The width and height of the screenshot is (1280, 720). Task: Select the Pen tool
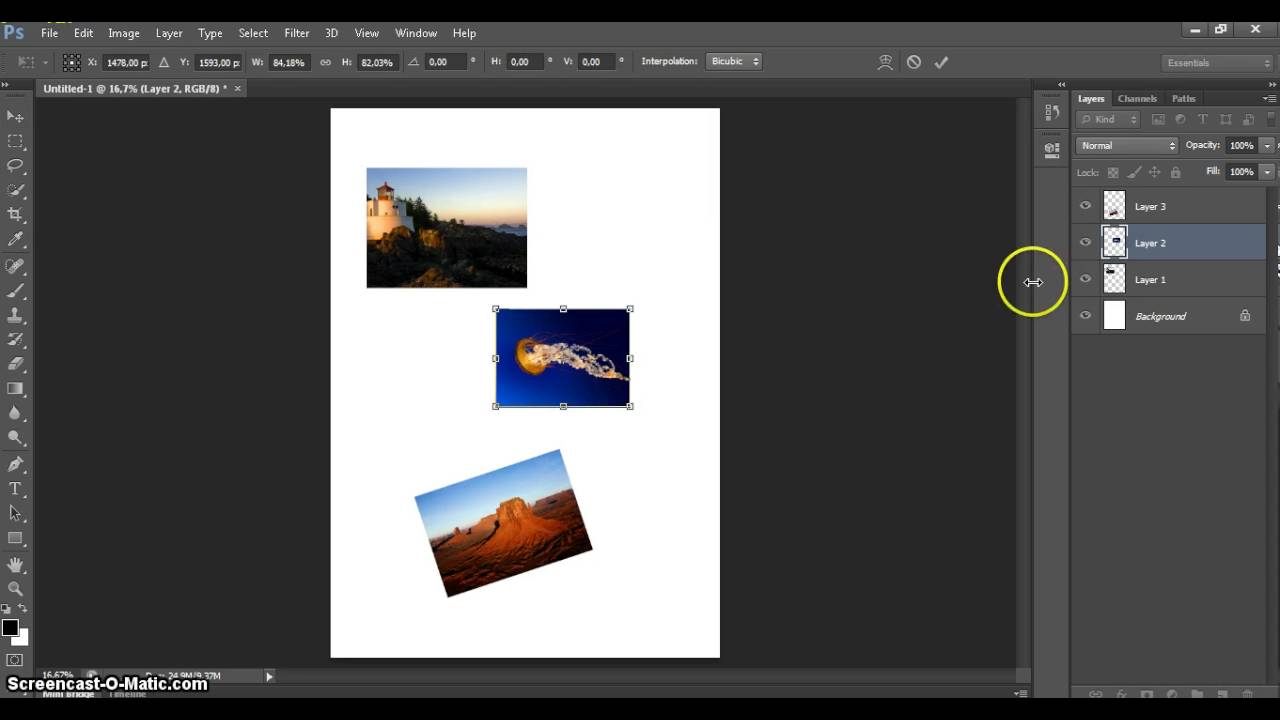point(15,465)
